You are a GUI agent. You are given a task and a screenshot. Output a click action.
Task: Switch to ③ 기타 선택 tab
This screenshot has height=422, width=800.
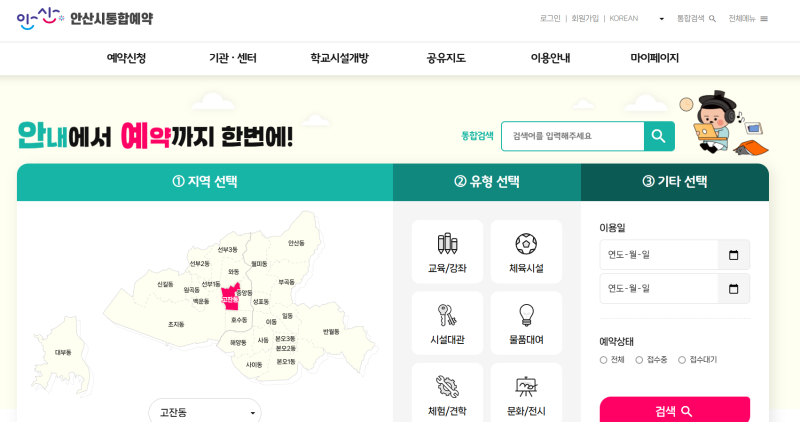click(674, 182)
